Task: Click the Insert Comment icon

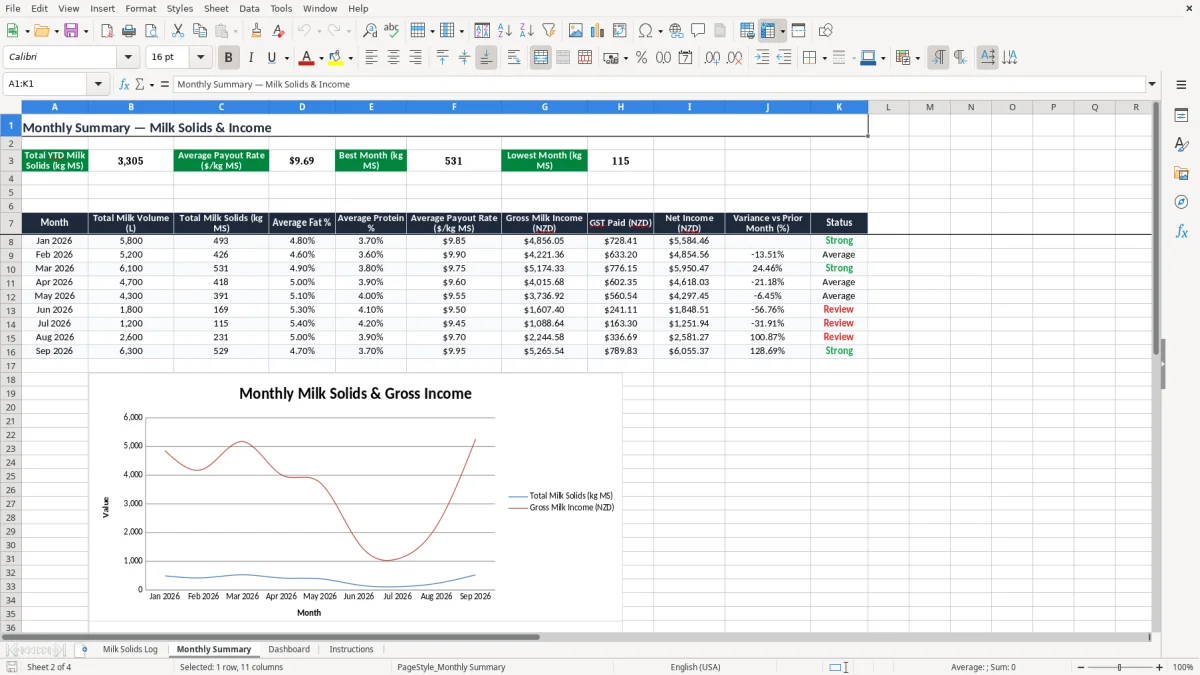Action: click(x=698, y=31)
